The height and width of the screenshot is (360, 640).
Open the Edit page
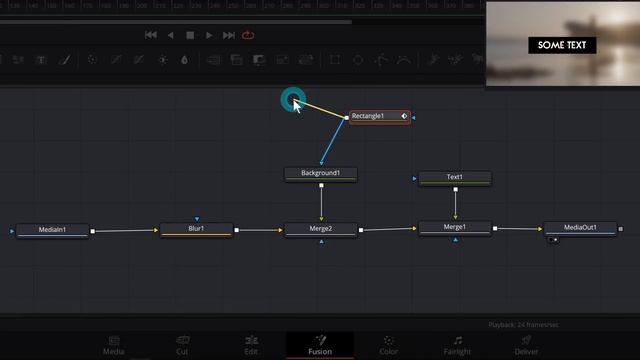[251, 345]
